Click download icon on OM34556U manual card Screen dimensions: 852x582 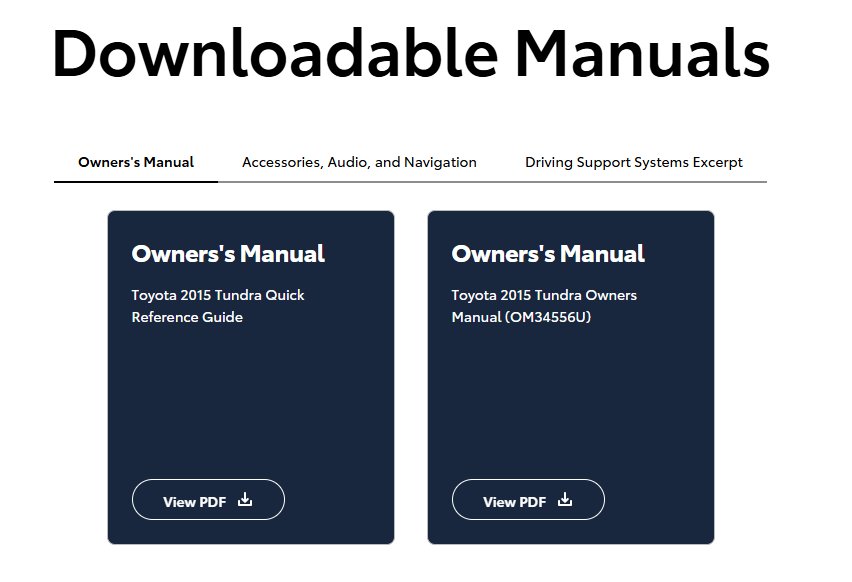pos(565,499)
